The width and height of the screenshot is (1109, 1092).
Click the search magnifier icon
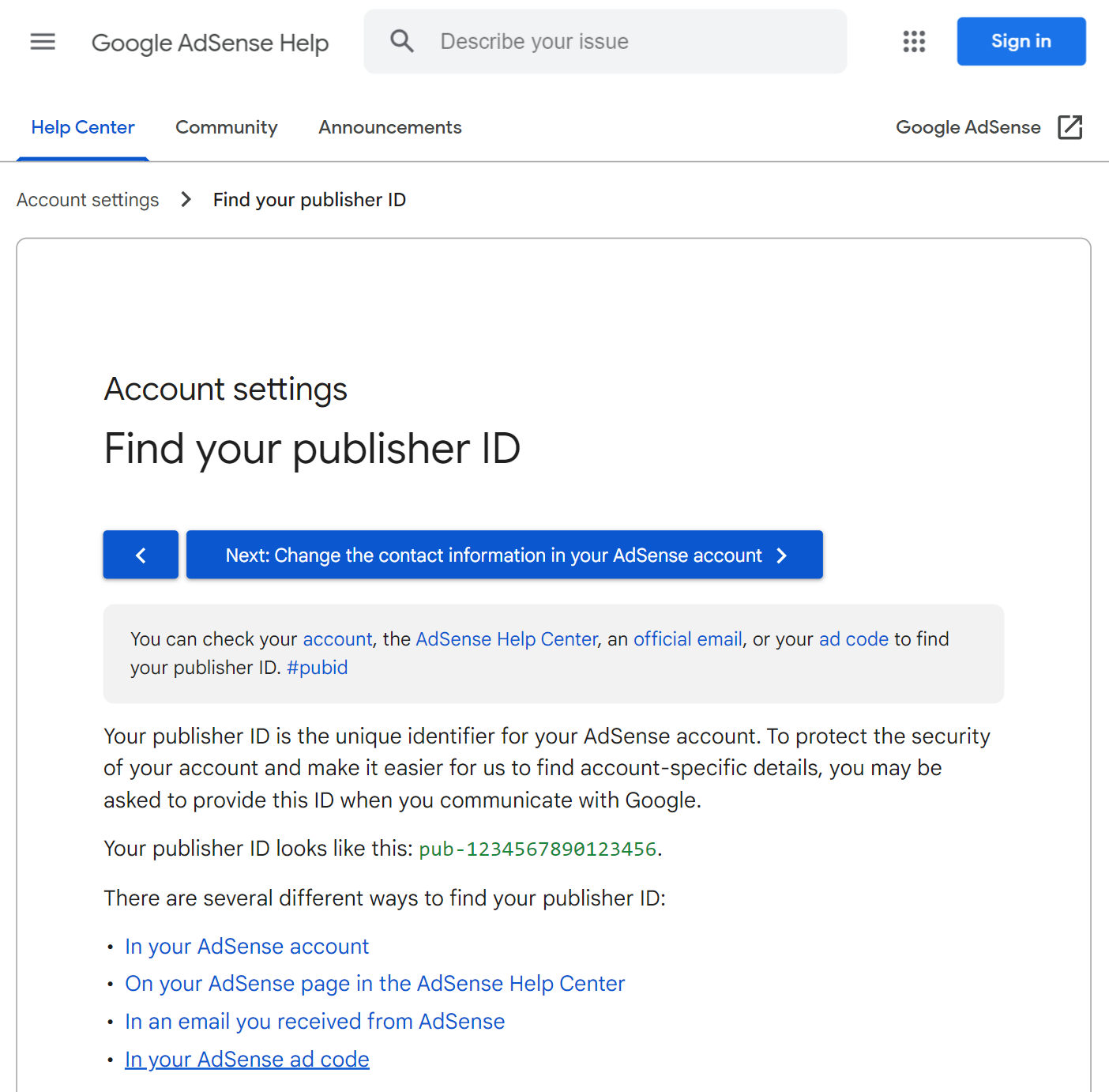click(x=402, y=41)
